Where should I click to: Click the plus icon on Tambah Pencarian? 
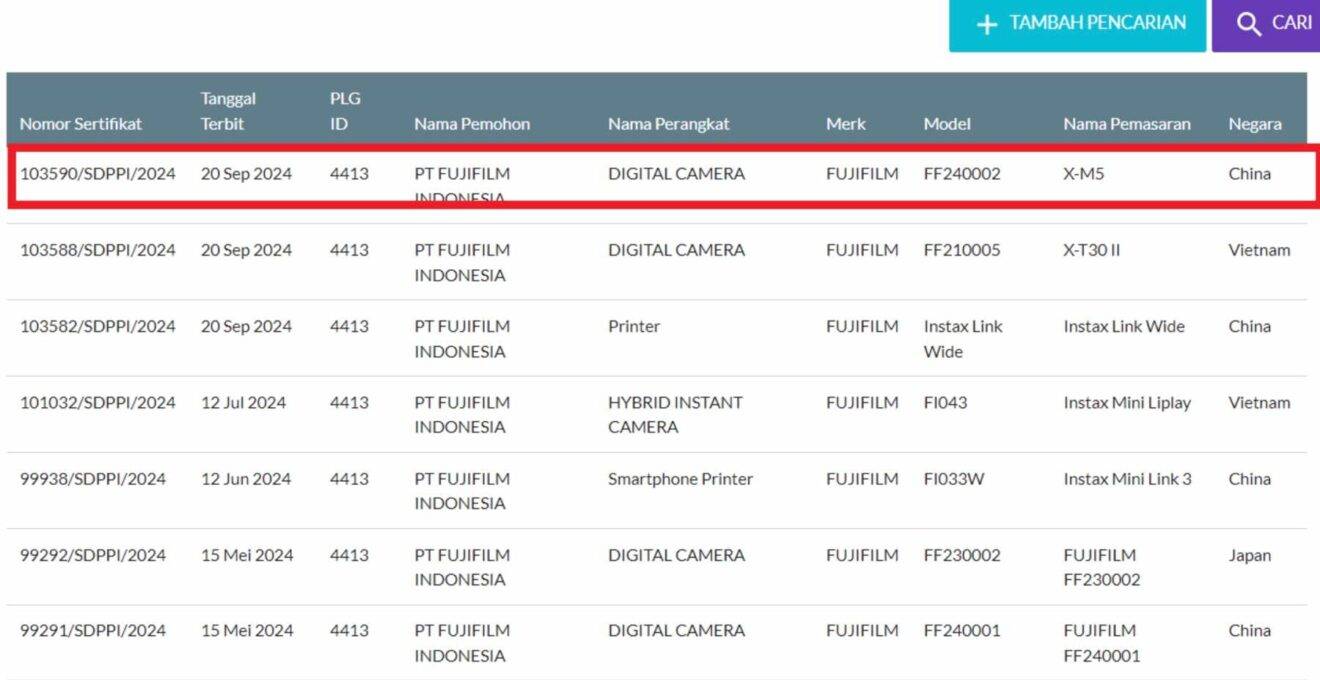[986, 24]
